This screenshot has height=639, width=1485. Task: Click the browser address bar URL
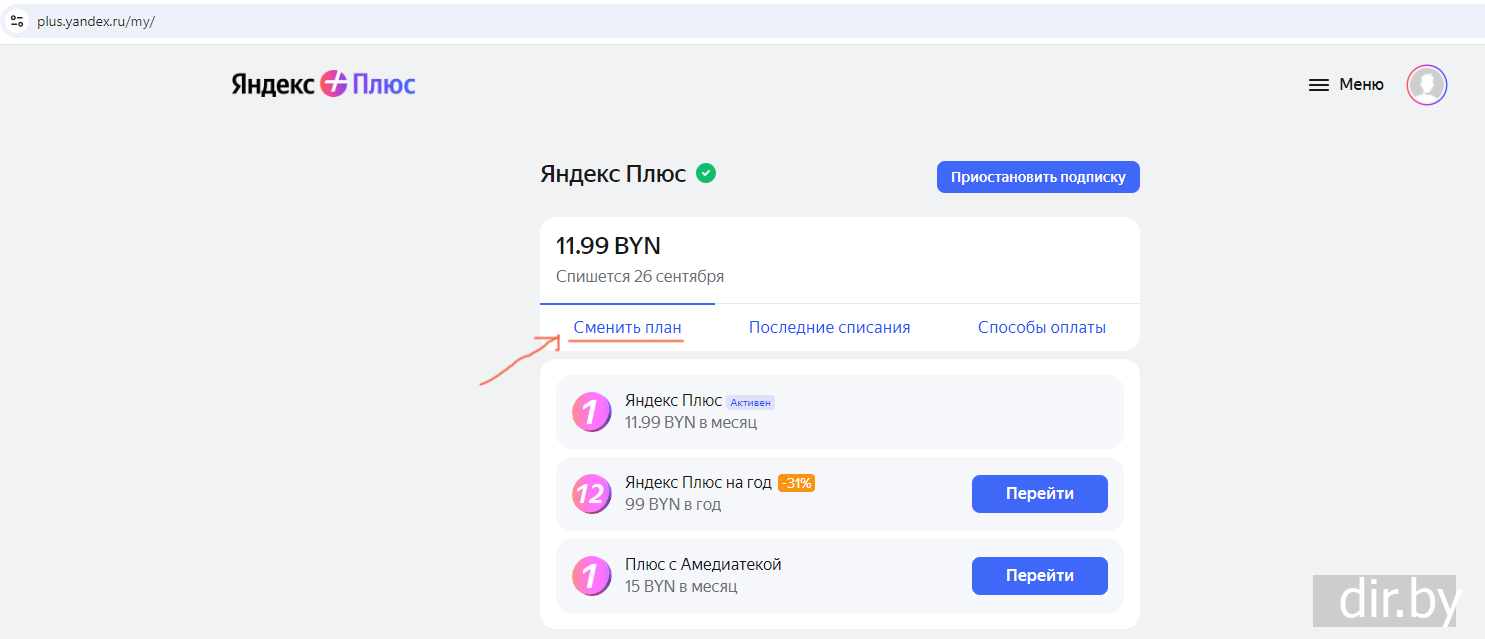pos(96,21)
